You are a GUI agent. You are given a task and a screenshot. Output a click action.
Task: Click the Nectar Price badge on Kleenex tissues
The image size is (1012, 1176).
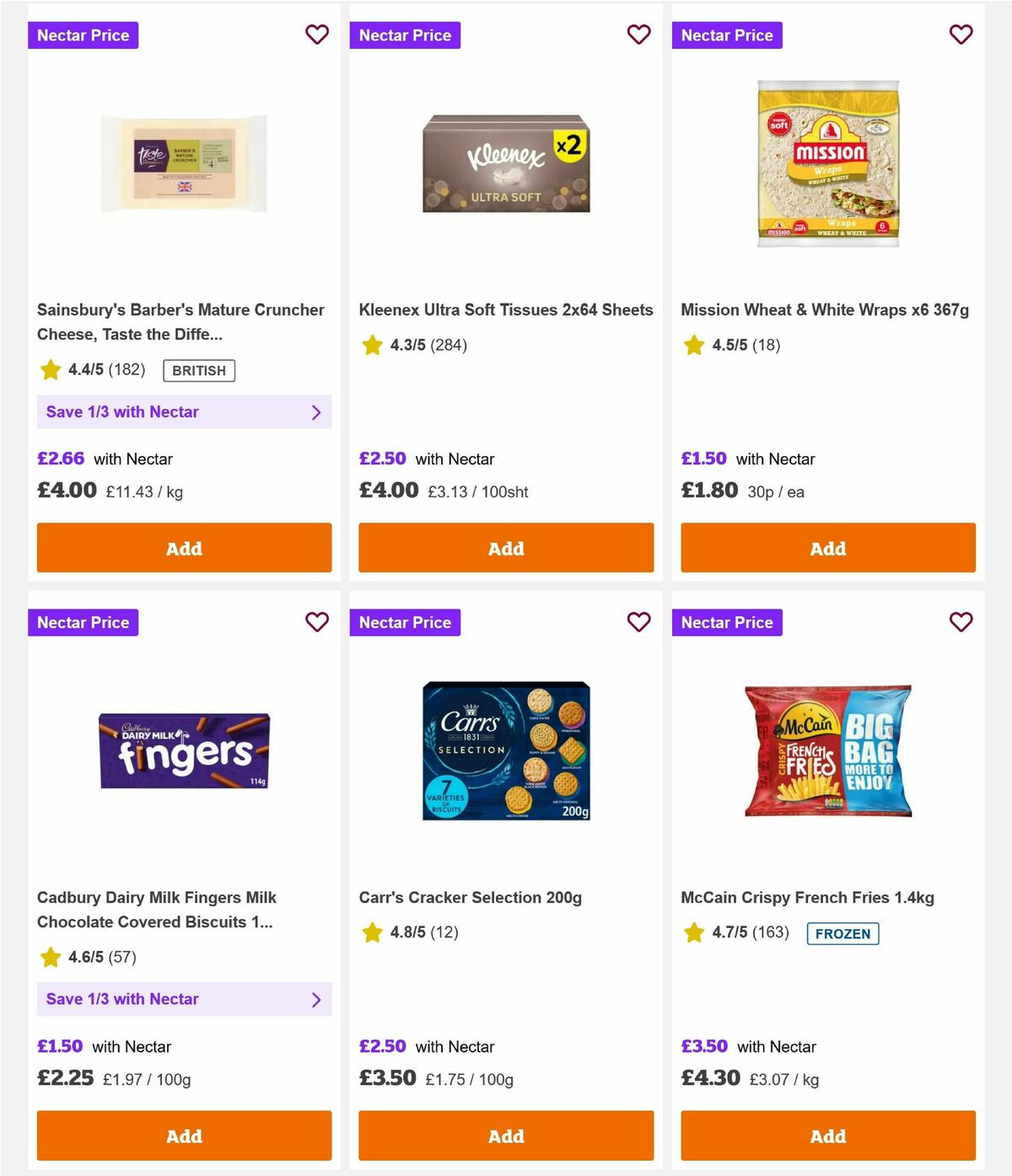point(405,35)
